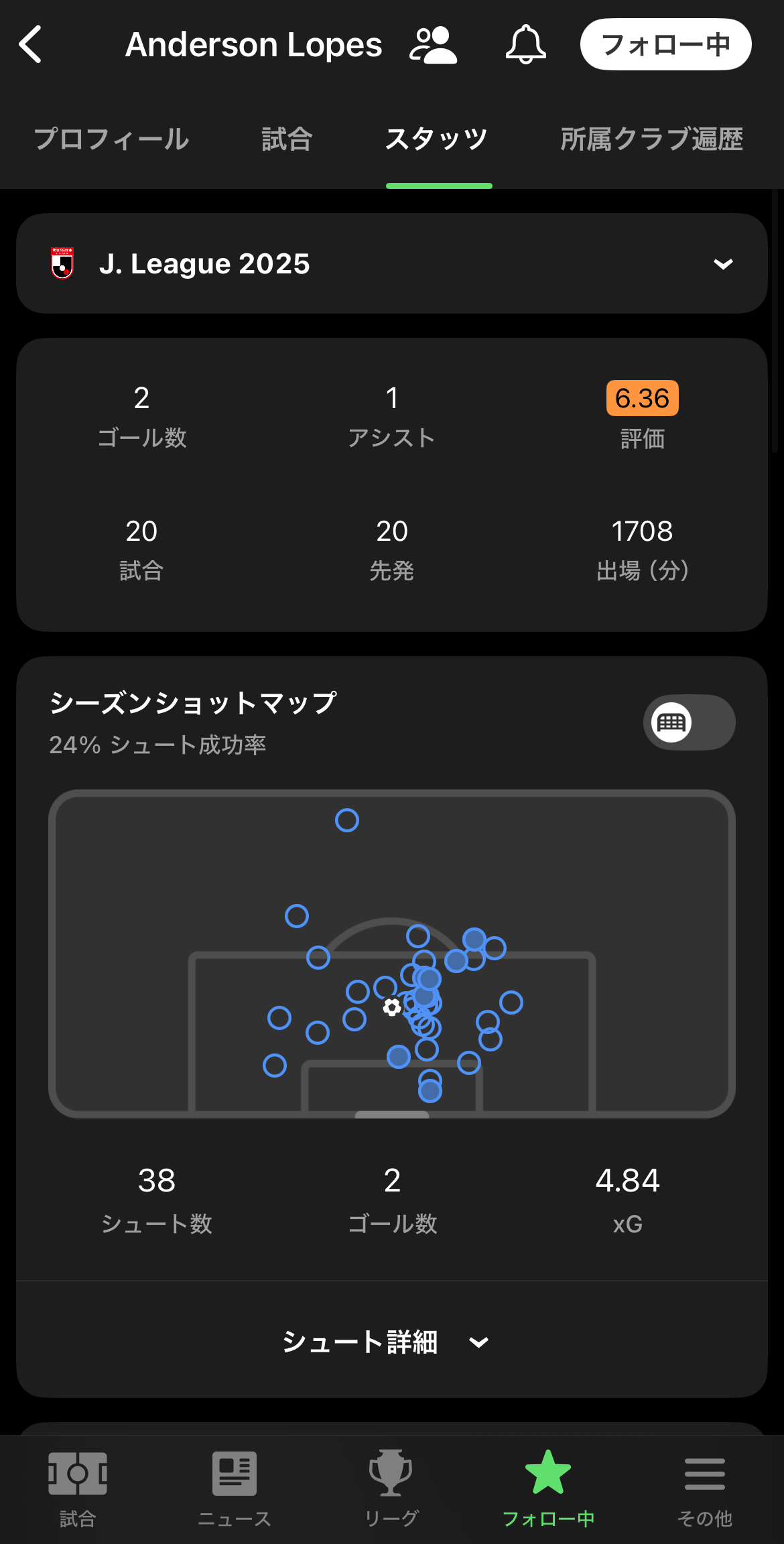
Task: Tap the notification bell icon
Action: (525, 45)
